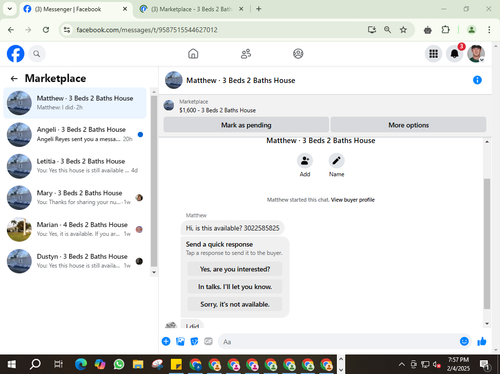This screenshot has height=374, width=500.
Task: Open the zoom magnifier icon in address bar
Action: pyautogui.click(x=387, y=30)
